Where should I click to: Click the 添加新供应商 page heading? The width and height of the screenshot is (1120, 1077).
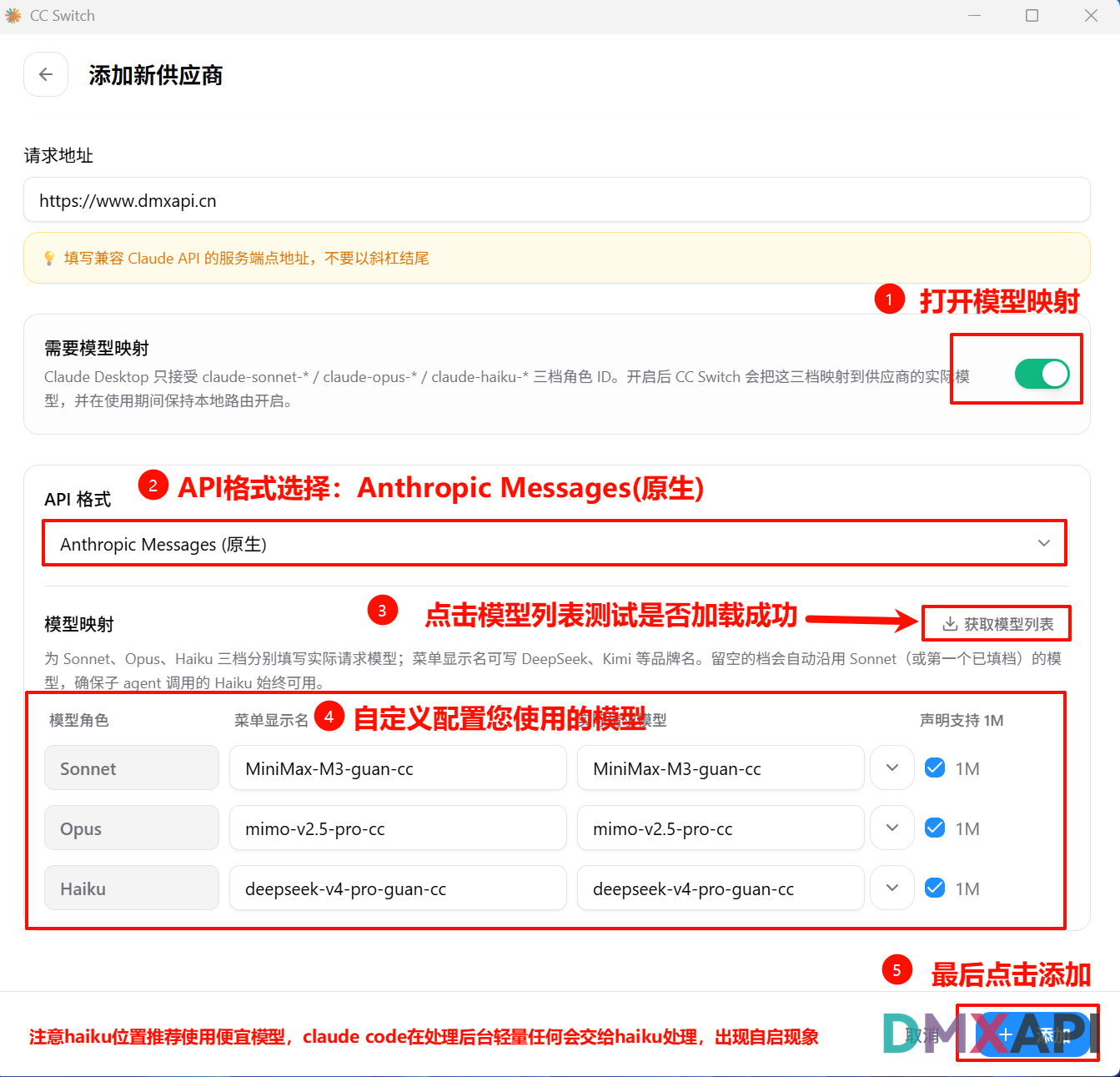tap(156, 75)
